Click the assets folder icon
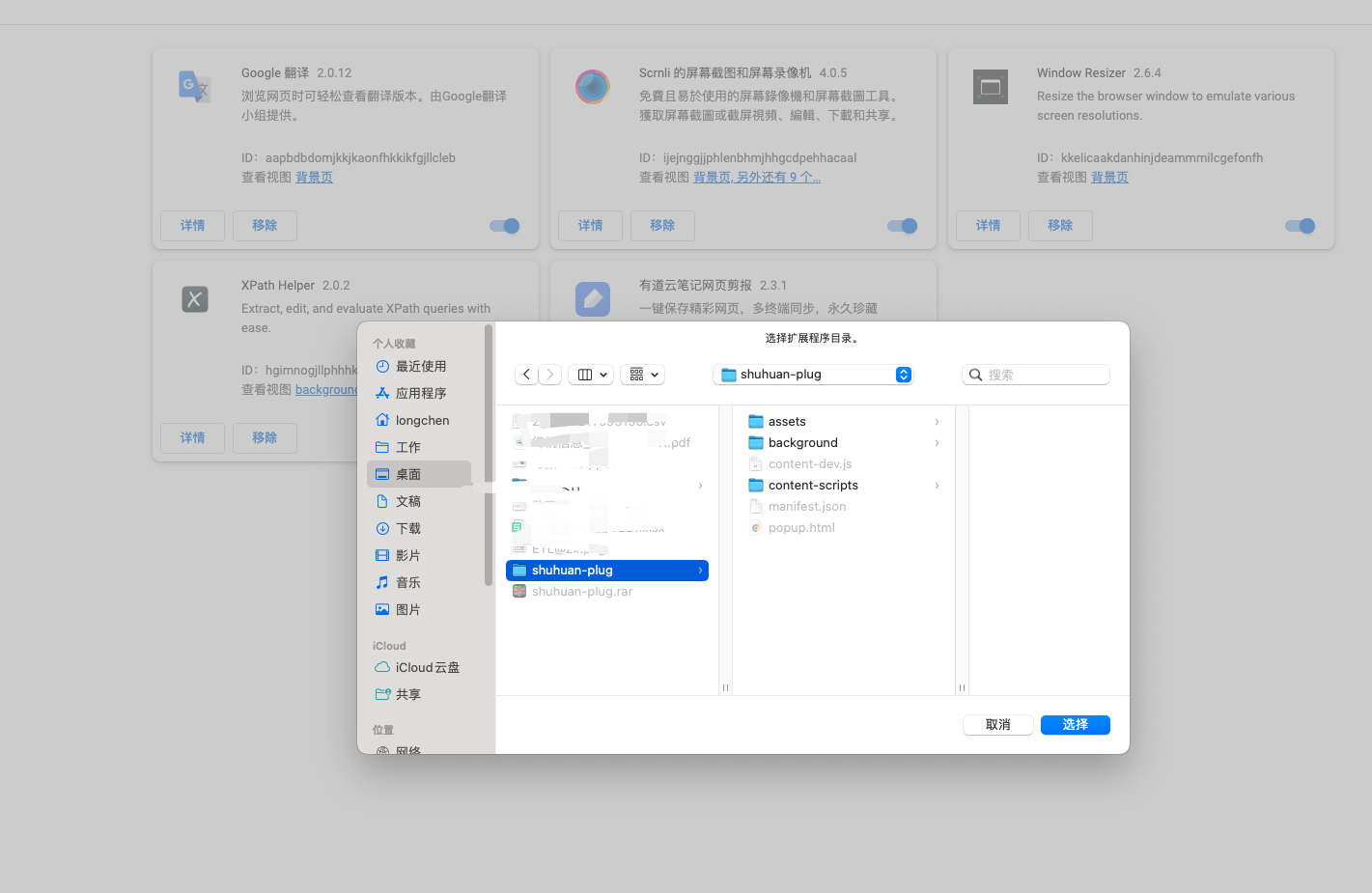The image size is (1372, 893). coord(756,422)
